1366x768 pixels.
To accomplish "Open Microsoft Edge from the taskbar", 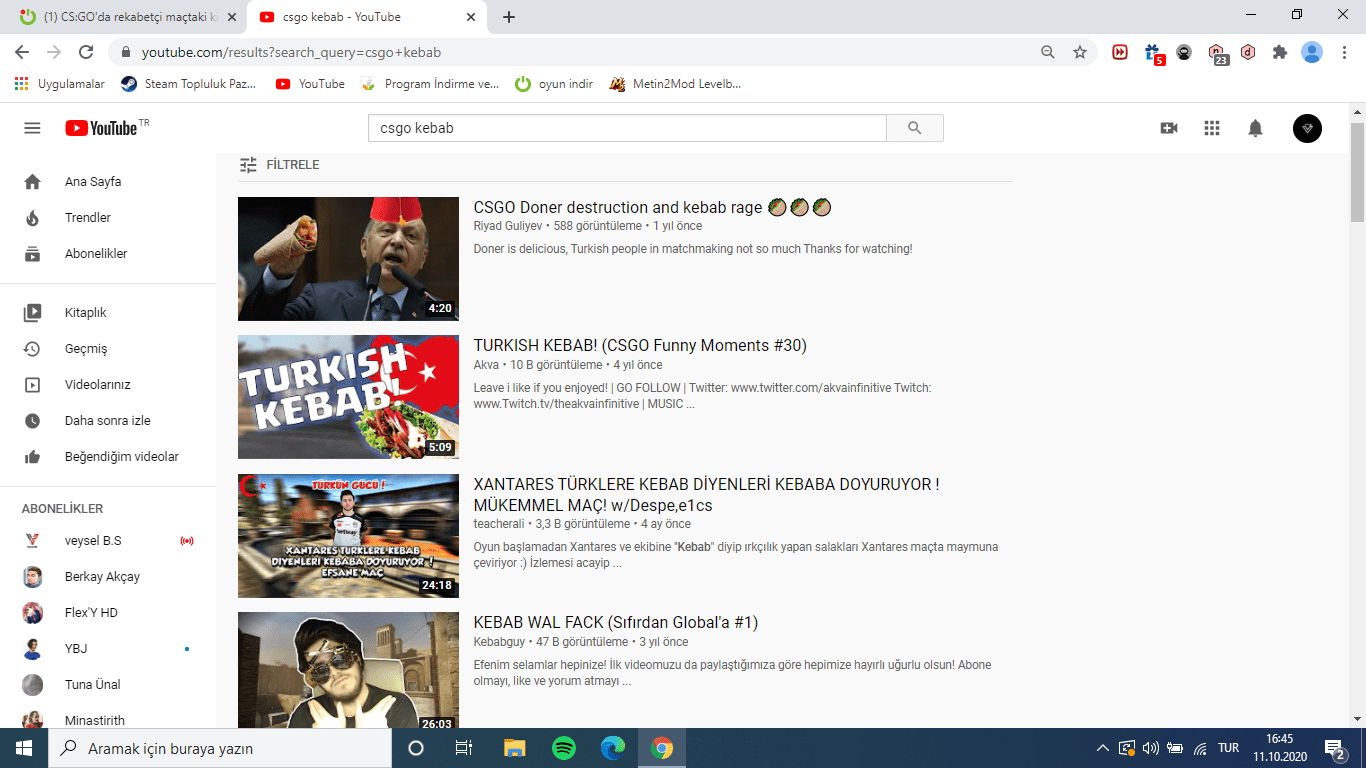I will [612, 748].
